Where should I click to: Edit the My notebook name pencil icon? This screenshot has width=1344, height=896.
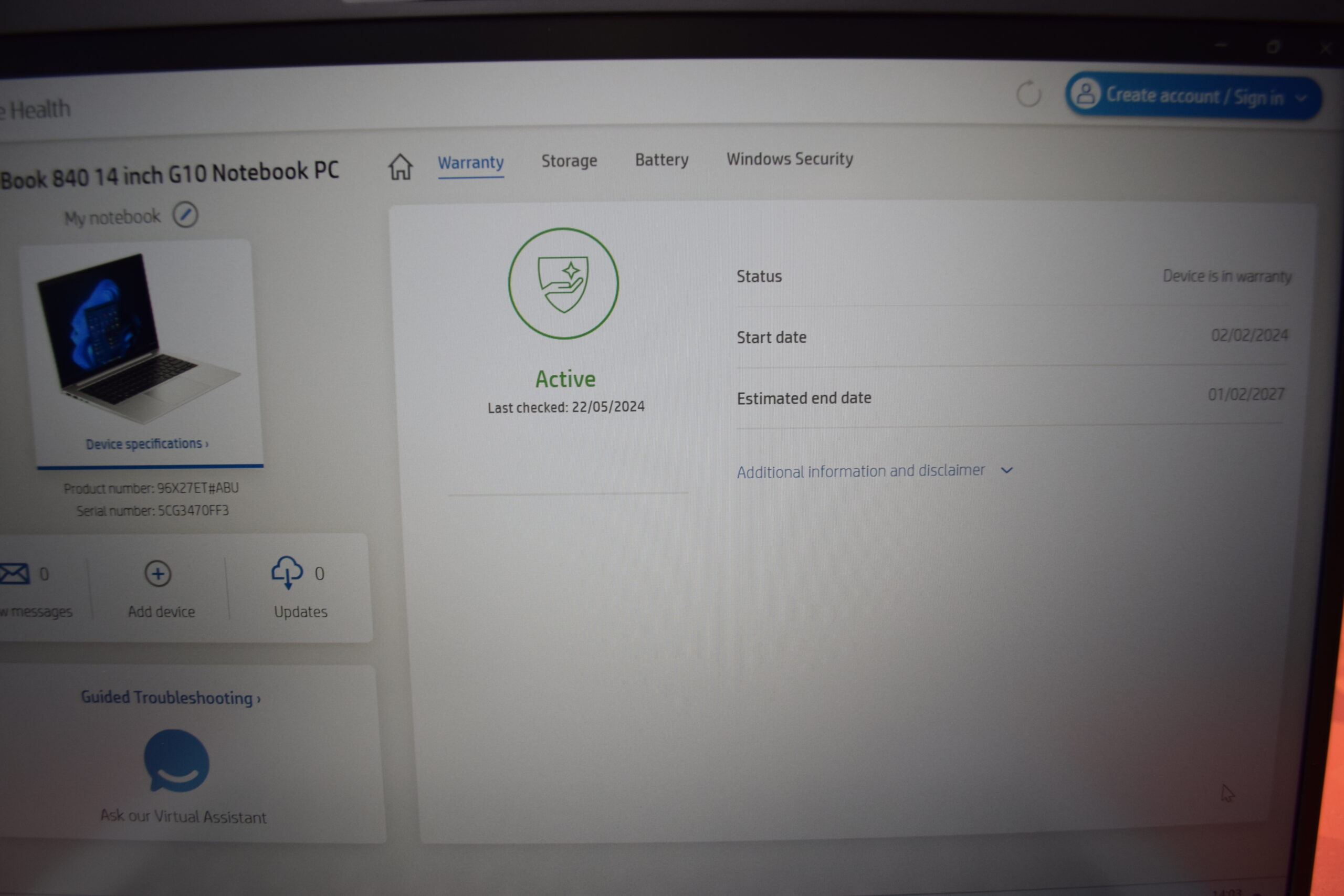(186, 215)
